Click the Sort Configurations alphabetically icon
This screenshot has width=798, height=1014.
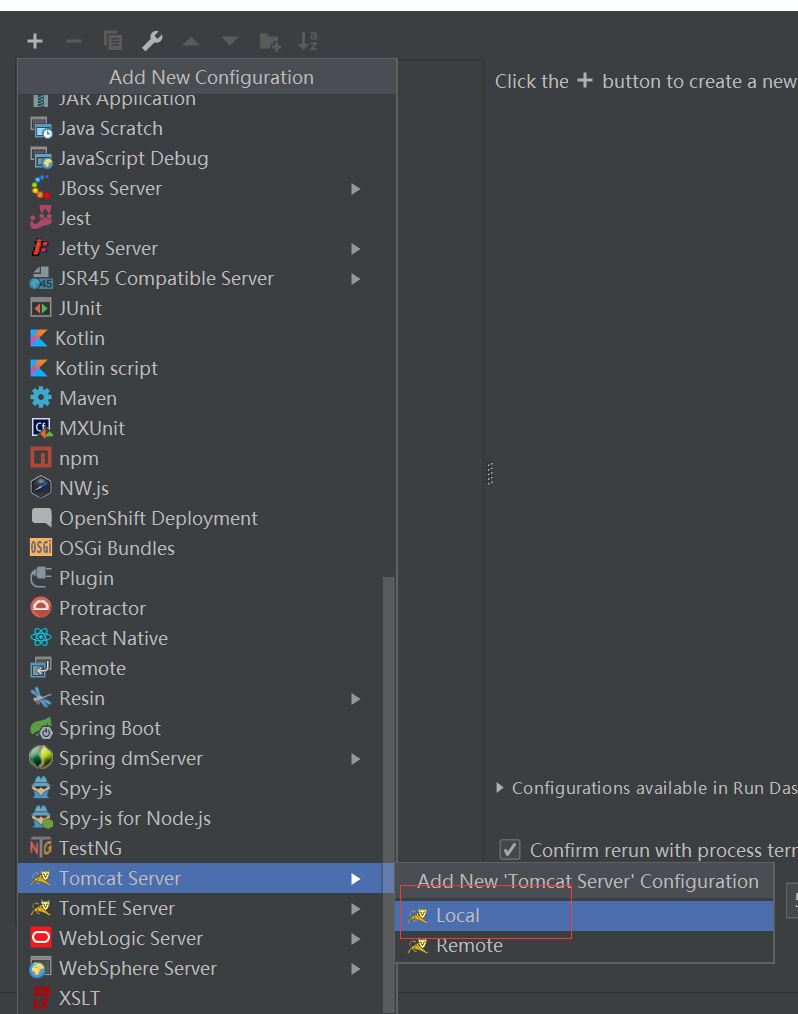pos(308,41)
